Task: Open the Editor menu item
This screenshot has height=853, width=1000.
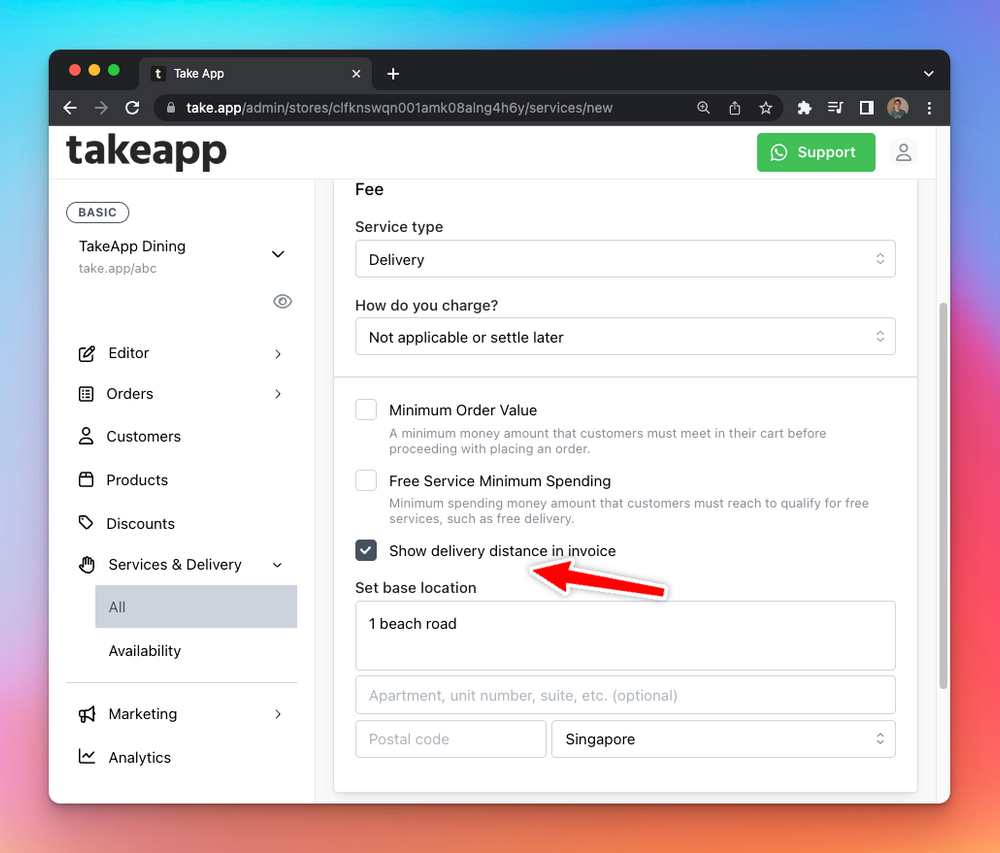Action: (x=128, y=353)
